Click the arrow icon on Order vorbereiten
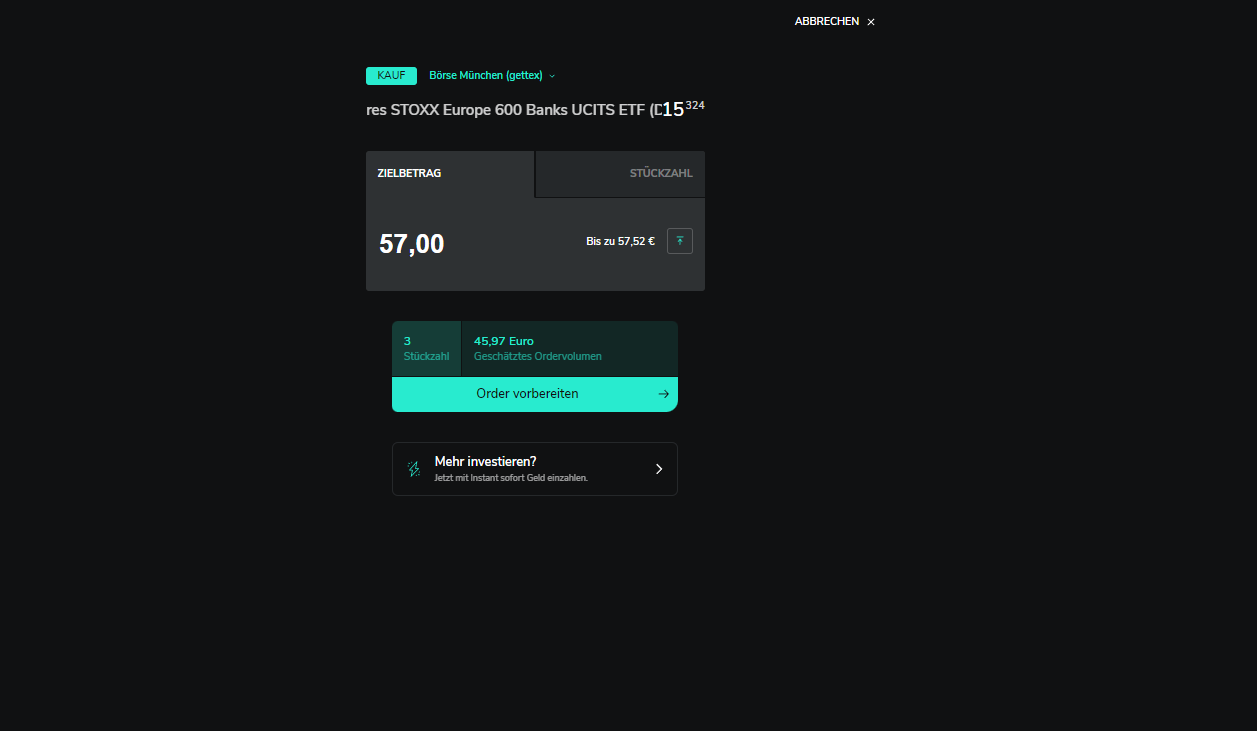1257x731 pixels. click(x=663, y=394)
